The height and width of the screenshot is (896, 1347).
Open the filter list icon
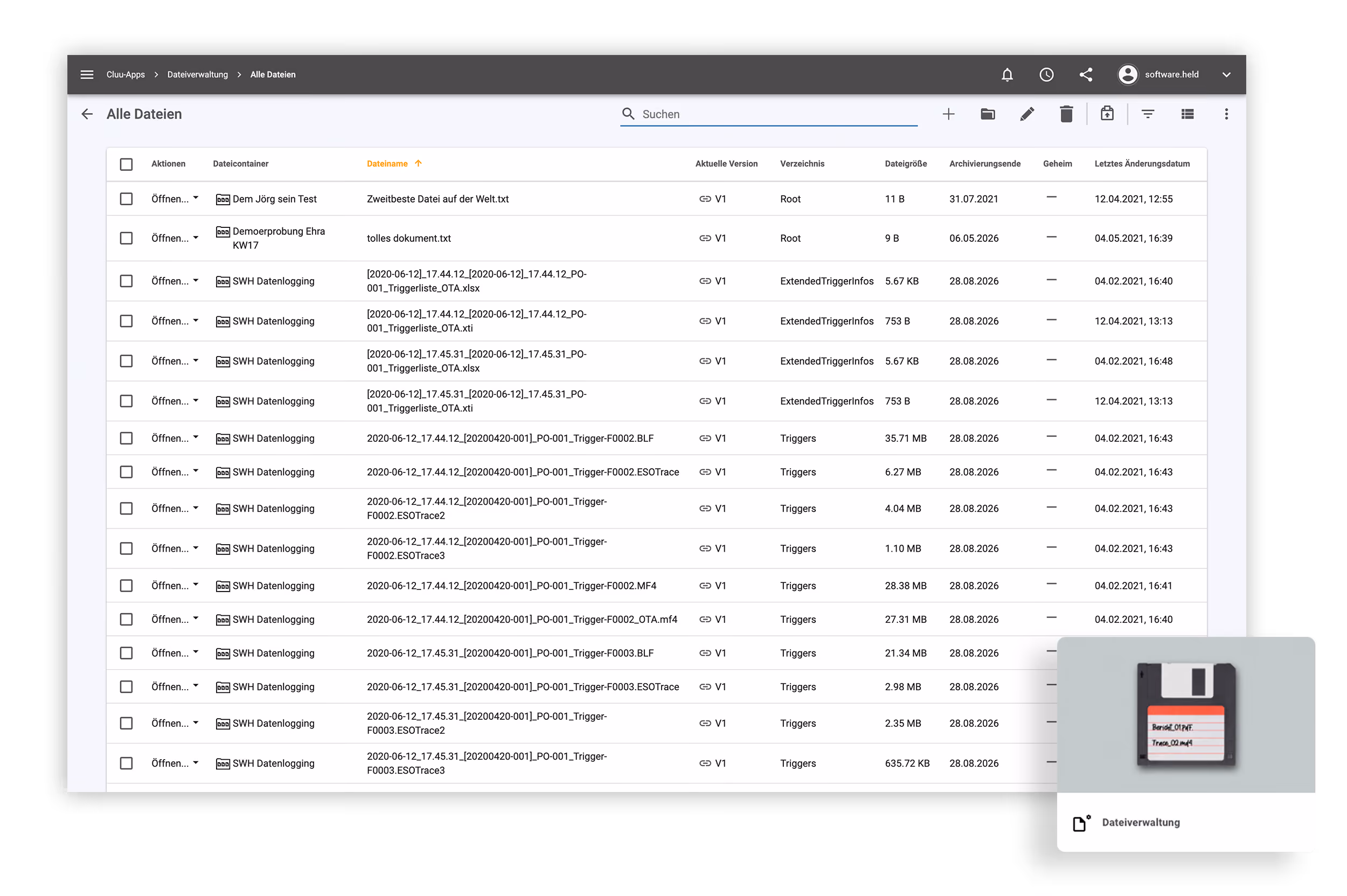click(1148, 114)
